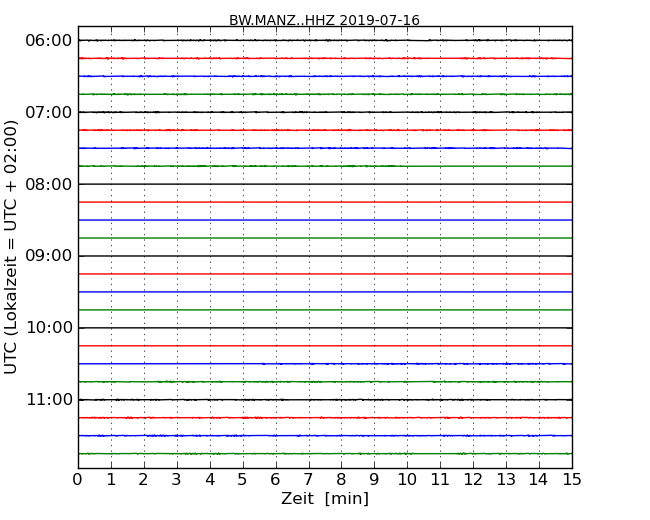
Task: Click x-axis tick label 12
Action: [473, 480]
